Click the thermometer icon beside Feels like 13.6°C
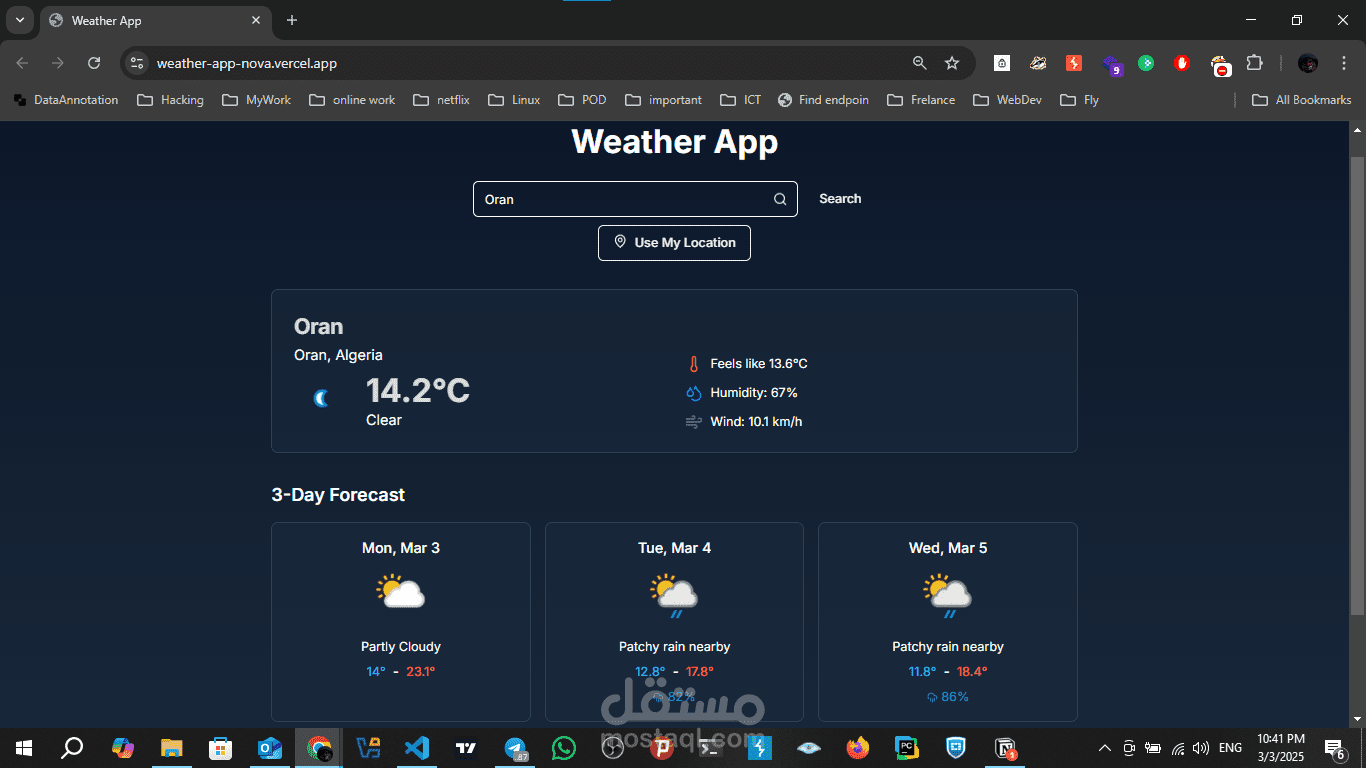 694,363
